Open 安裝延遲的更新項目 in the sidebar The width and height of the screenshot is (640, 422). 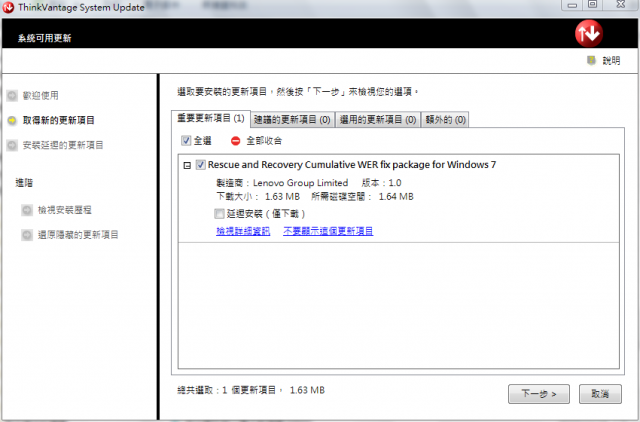click(62, 145)
